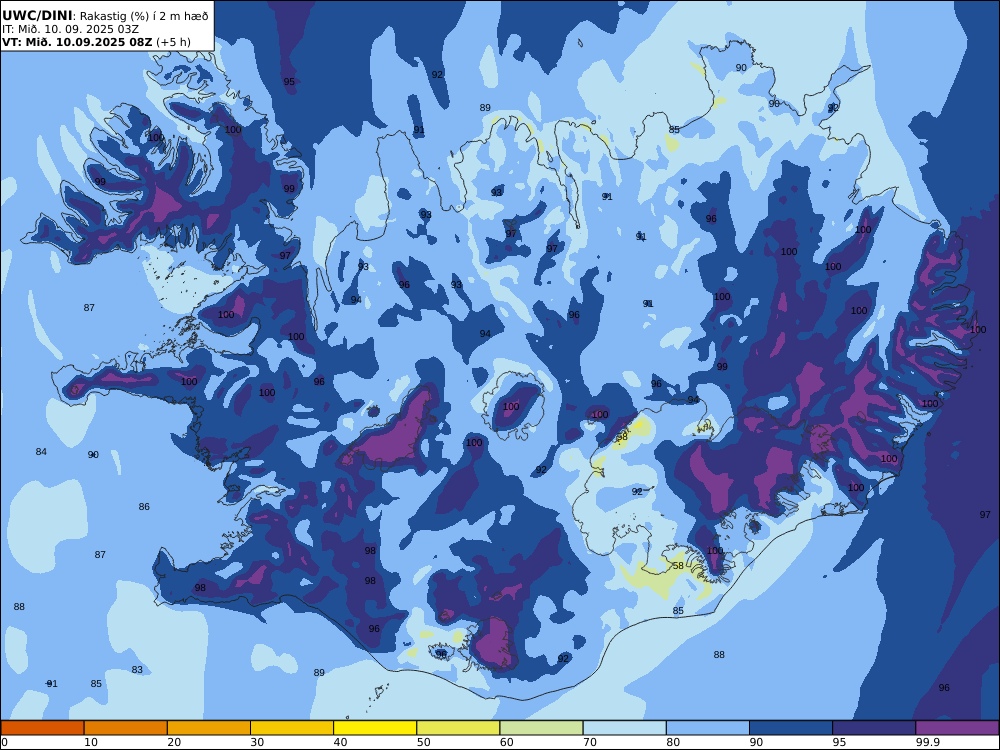
Task: Click the '80' legend tick label
Action: [673, 742]
